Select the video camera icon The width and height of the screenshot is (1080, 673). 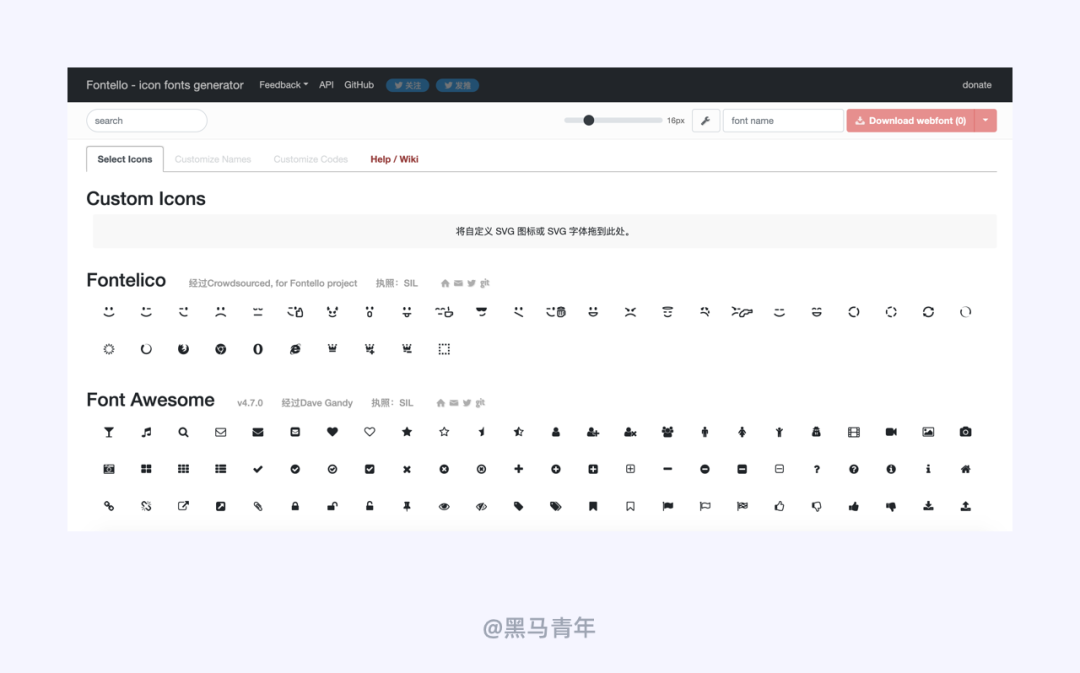891,432
